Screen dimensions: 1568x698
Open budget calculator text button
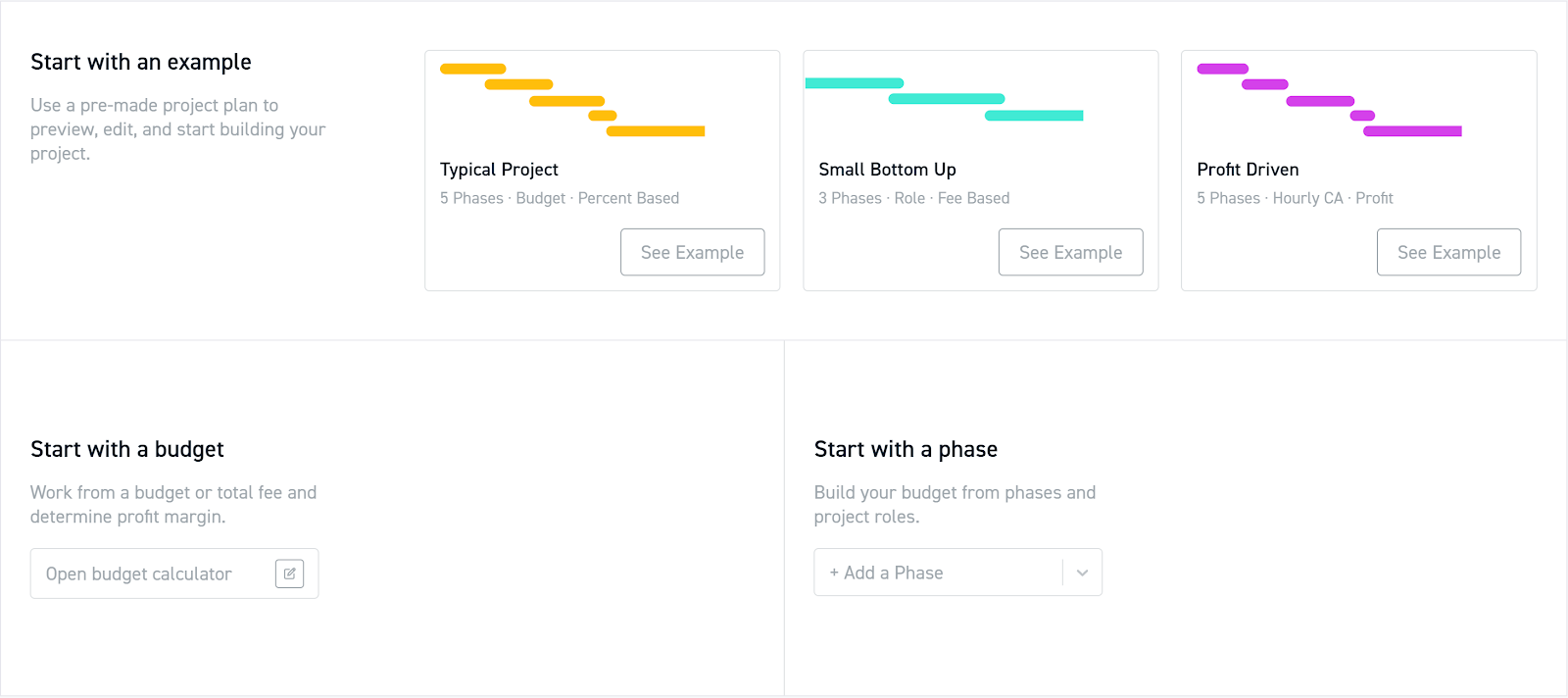coord(139,573)
